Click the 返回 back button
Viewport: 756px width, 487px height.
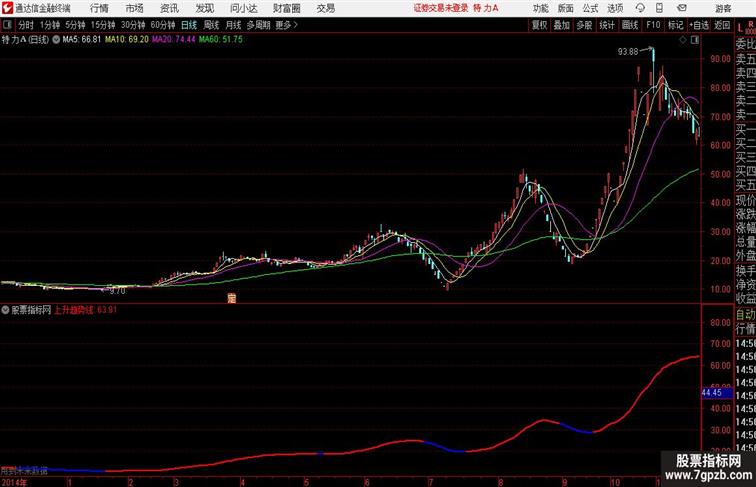click(x=722, y=25)
